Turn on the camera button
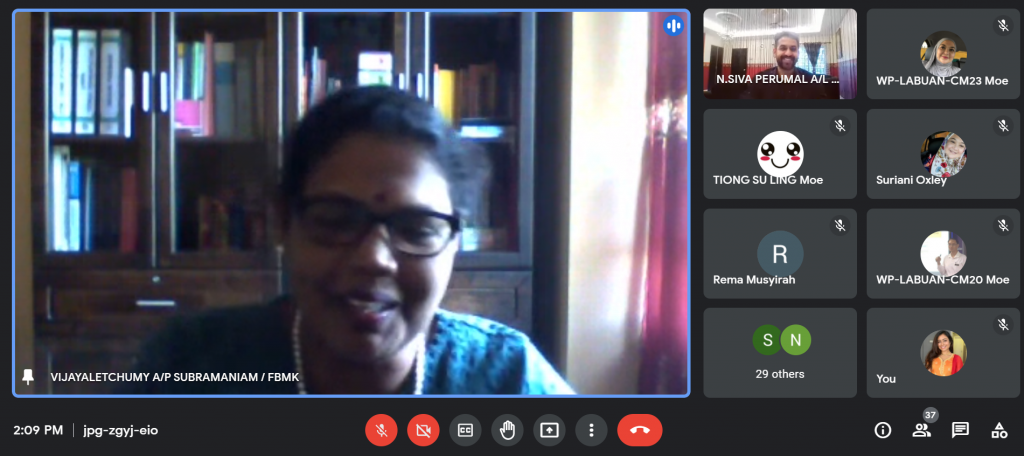The height and width of the screenshot is (456, 1024). [423, 430]
